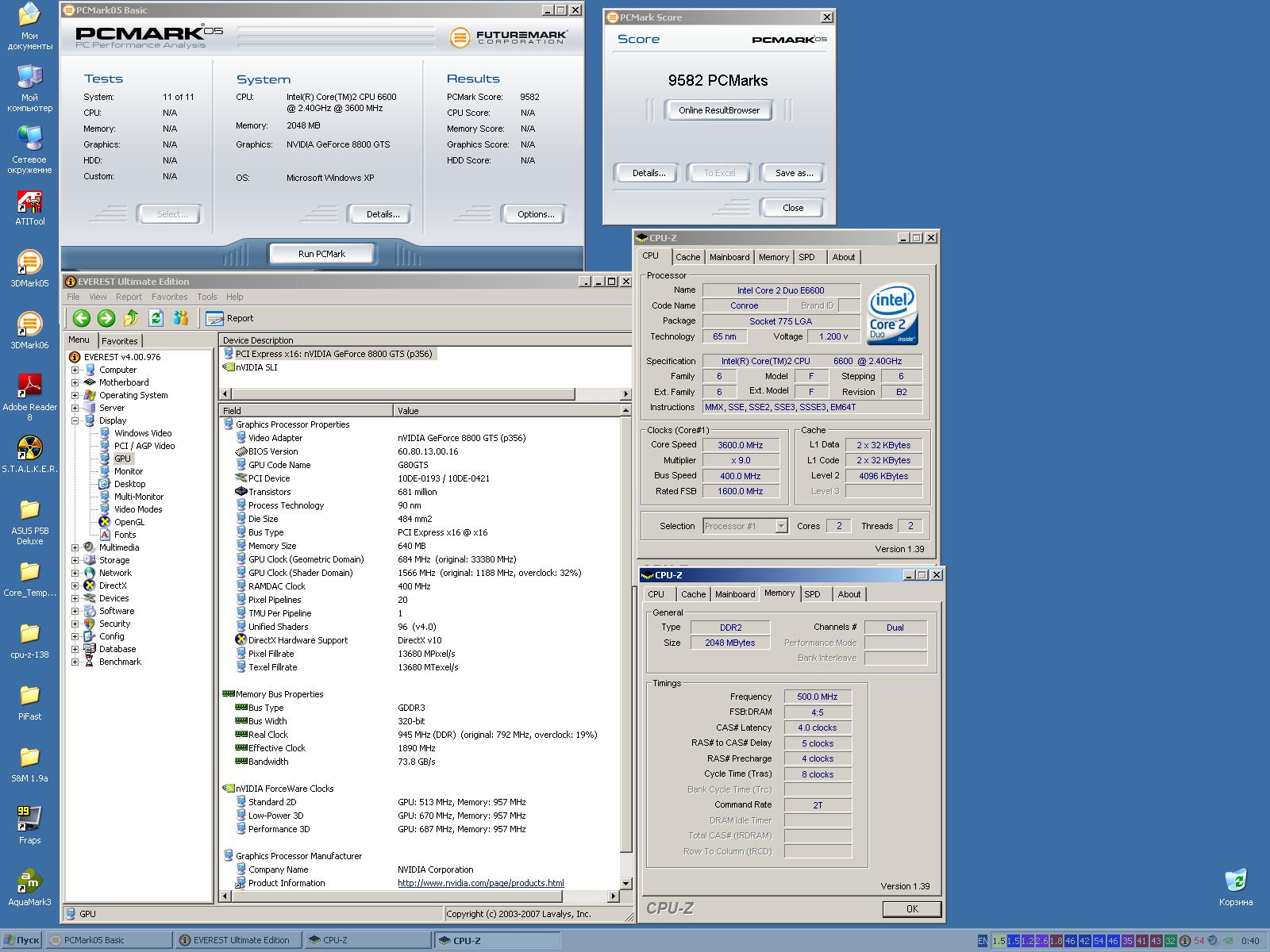Open ATITool desktop icon
1270x952 pixels.
coord(29,208)
